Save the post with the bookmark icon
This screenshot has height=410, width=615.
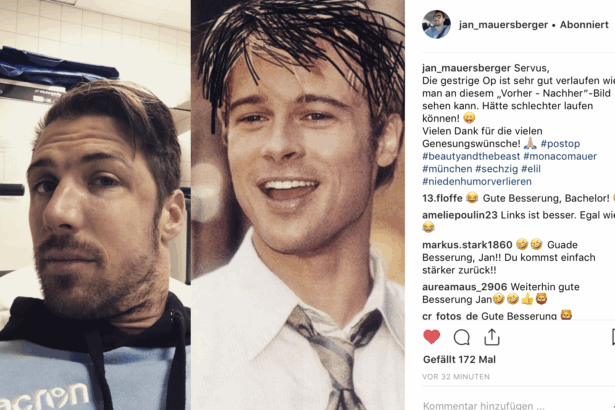pyautogui.click(x=613, y=337)
